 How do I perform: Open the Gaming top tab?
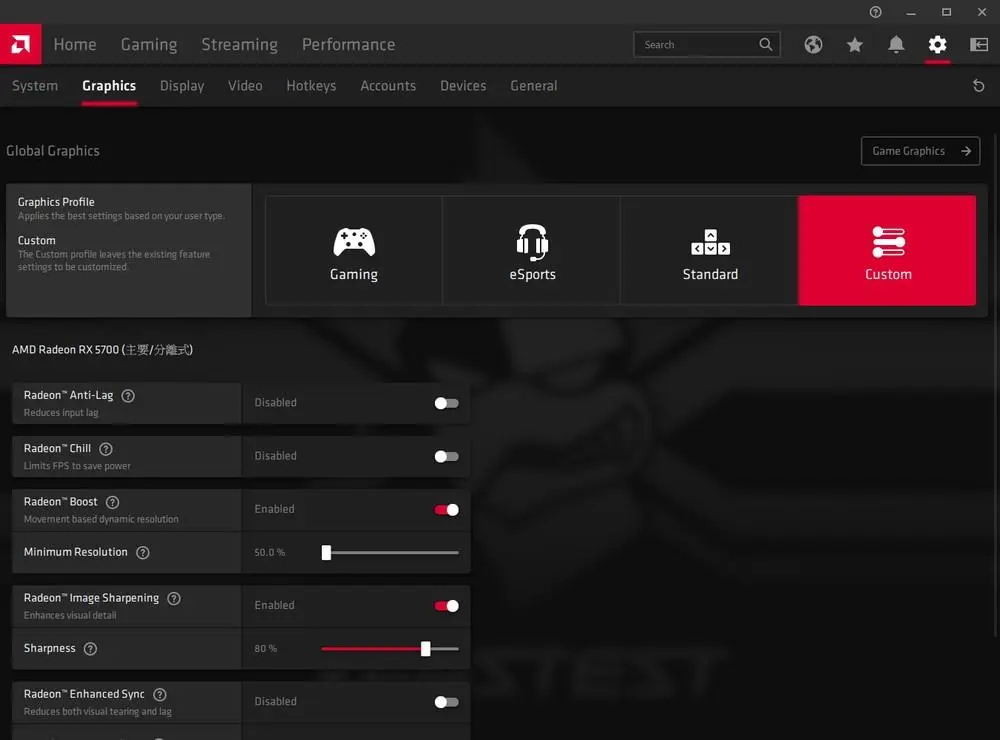149,45
